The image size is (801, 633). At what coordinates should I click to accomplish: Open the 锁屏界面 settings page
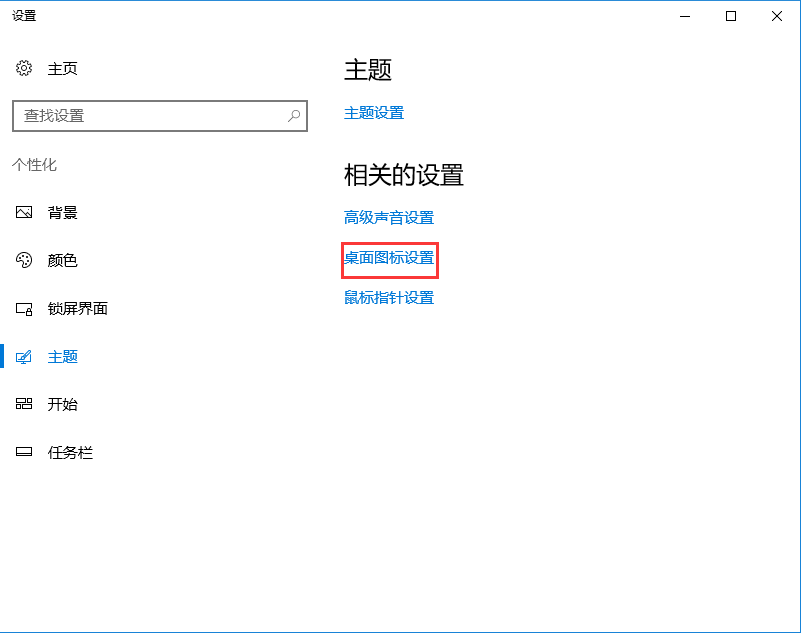tap(78, 309)
